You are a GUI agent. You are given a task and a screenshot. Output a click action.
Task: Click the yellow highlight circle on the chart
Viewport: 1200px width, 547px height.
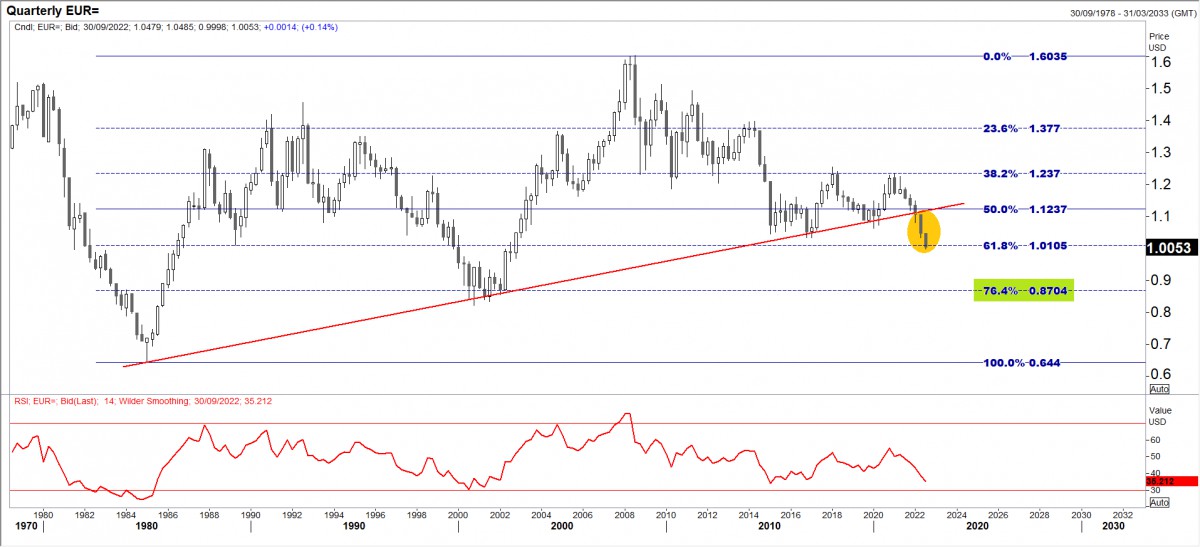coord(924,231)
